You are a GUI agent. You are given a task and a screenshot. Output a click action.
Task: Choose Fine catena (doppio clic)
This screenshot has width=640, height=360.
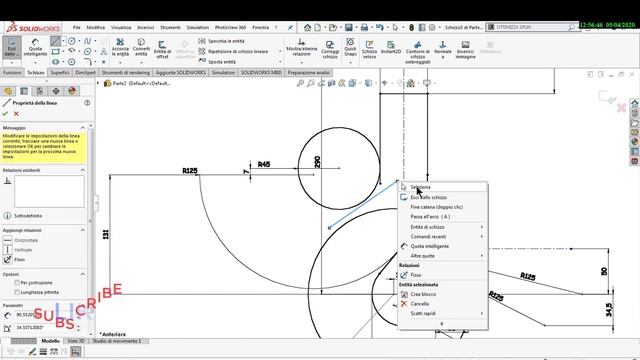click(x=443, y=207)
